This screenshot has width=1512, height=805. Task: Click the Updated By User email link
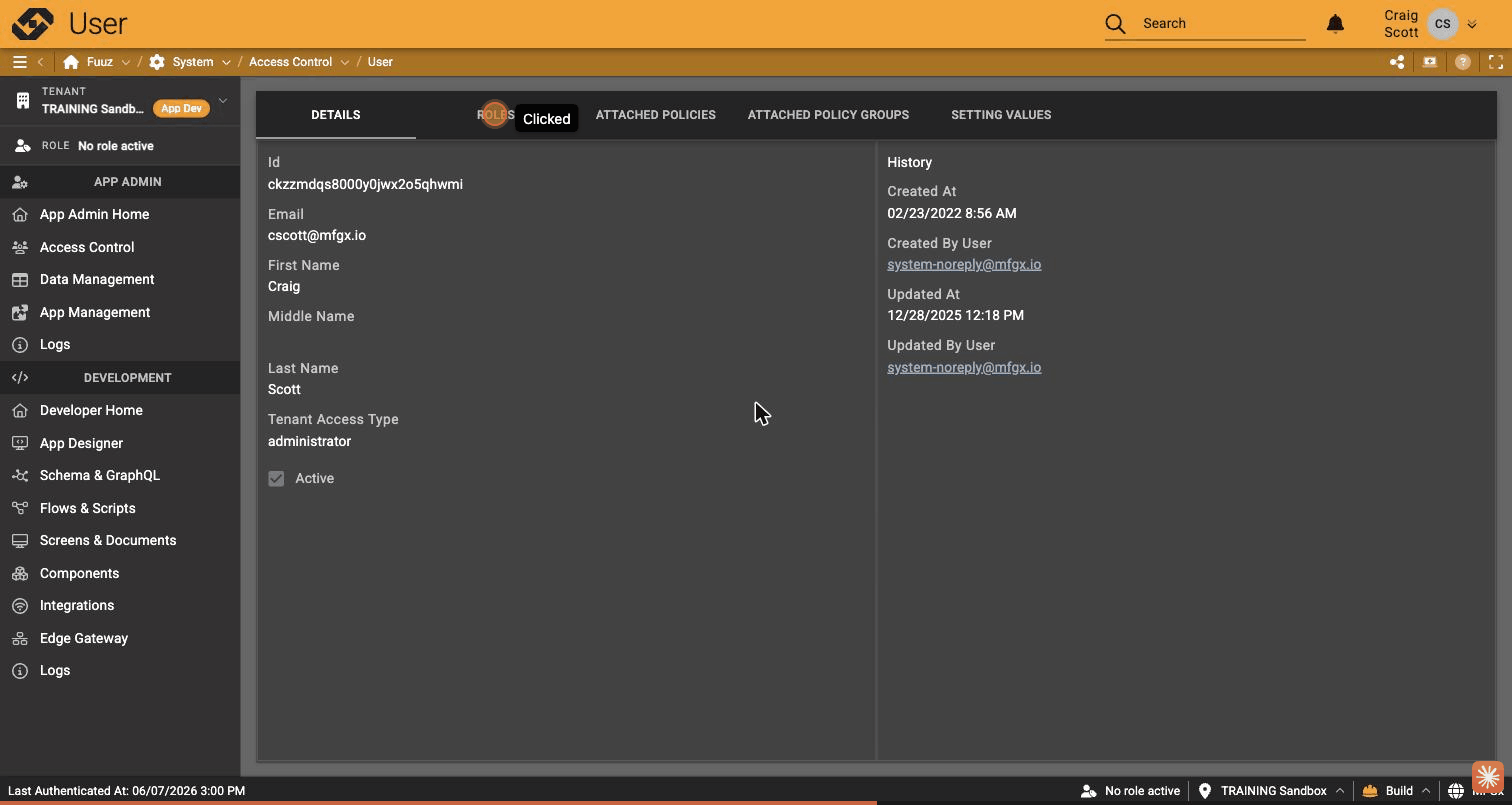(x=964, y=367)
